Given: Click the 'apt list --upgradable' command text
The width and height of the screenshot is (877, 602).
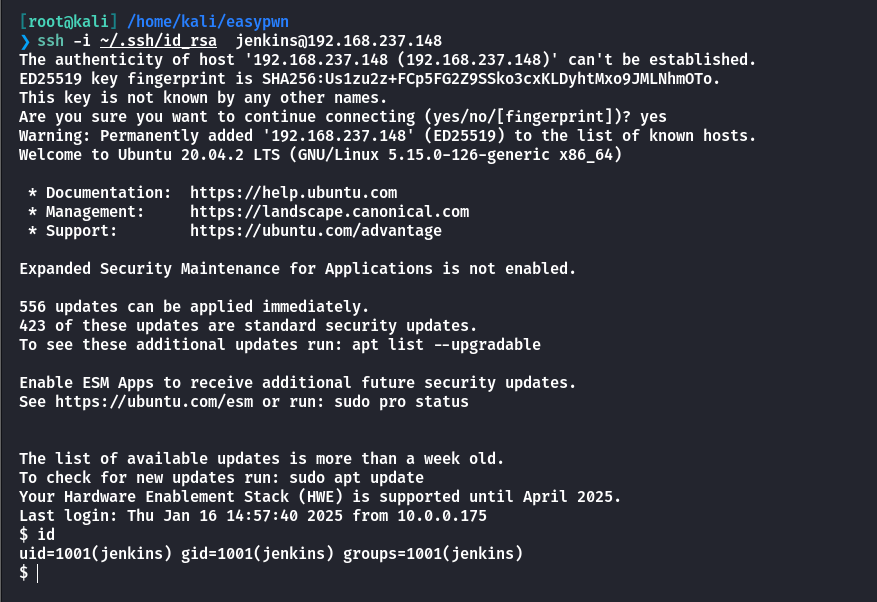Looking at the screenshot, I should tap(446, 345).
